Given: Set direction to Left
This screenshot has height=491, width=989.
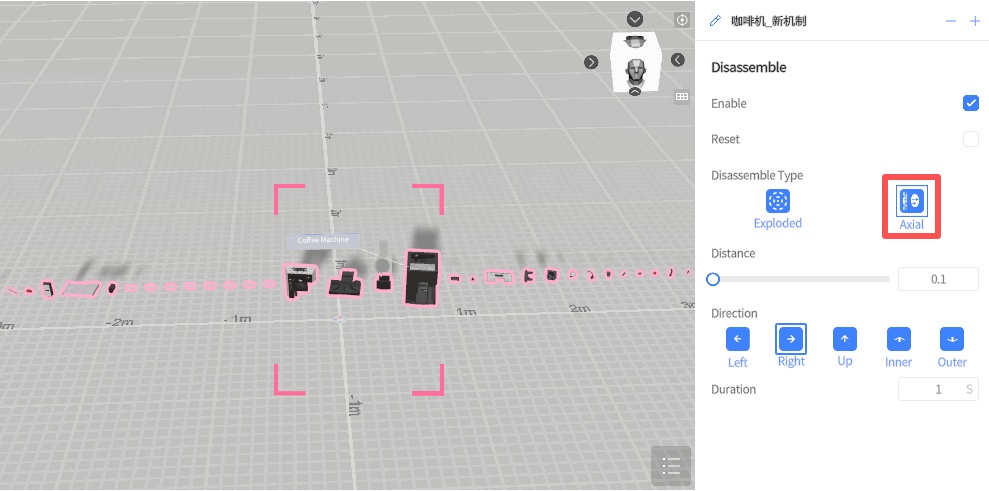Looking at the screenshot, I should coord(738,338).
